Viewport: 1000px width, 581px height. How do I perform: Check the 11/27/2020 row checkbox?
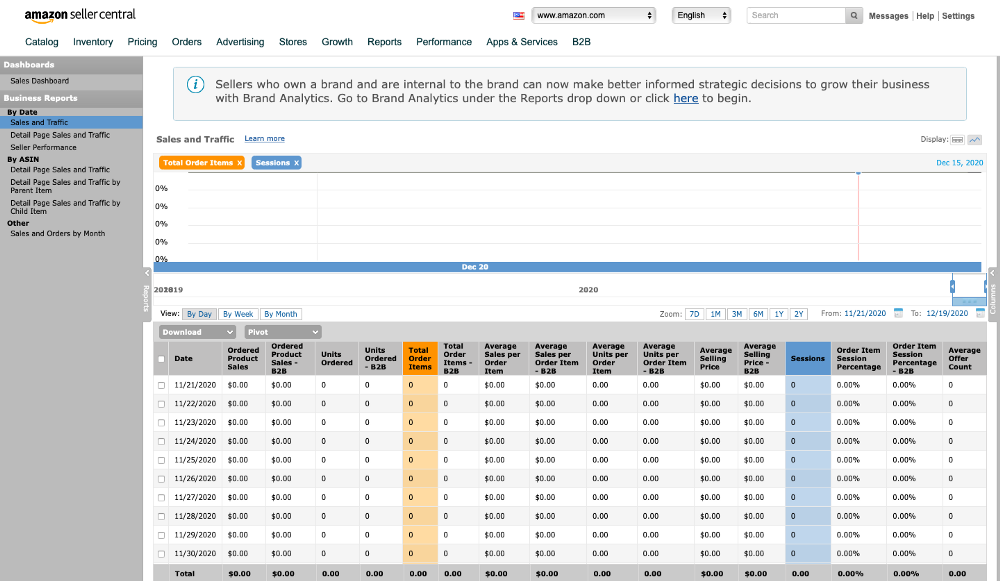(161, 498)
